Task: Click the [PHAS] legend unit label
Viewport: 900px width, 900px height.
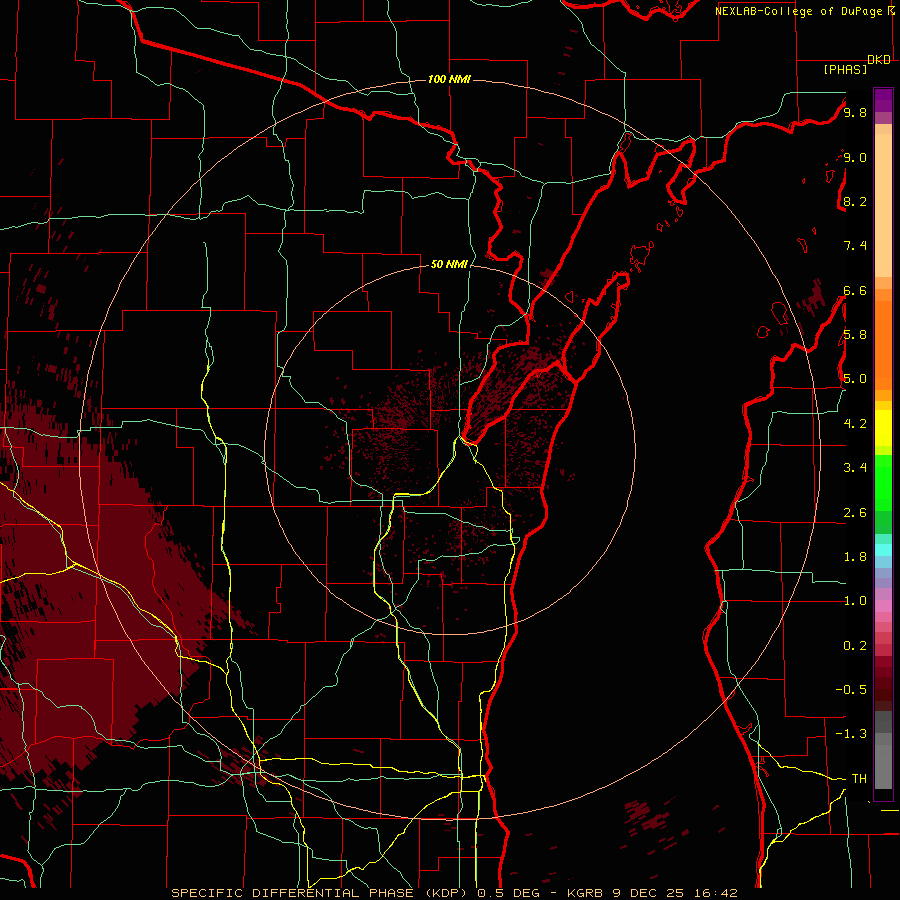Action: pos(845,69)
